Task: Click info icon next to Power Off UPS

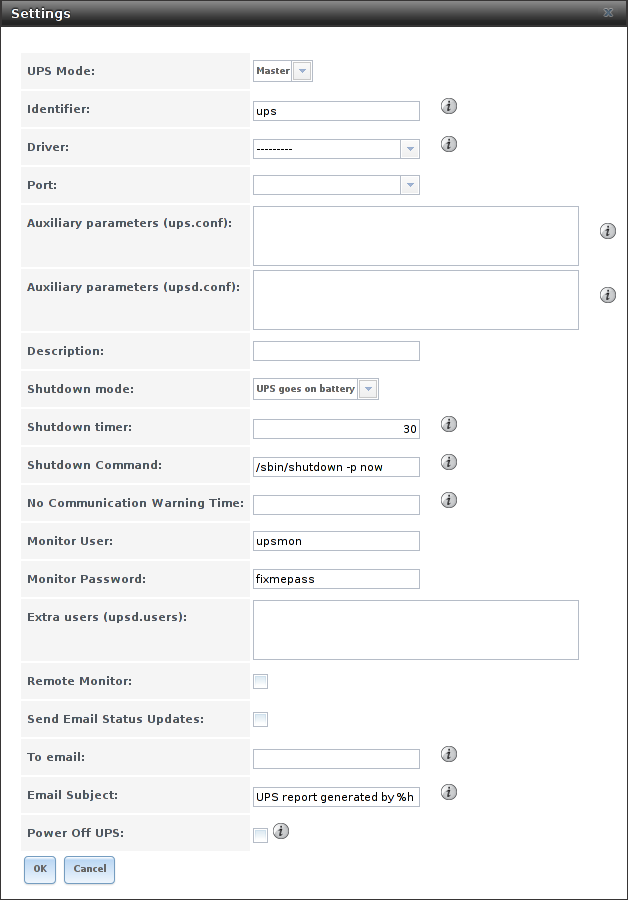Action: click(281, 831)
